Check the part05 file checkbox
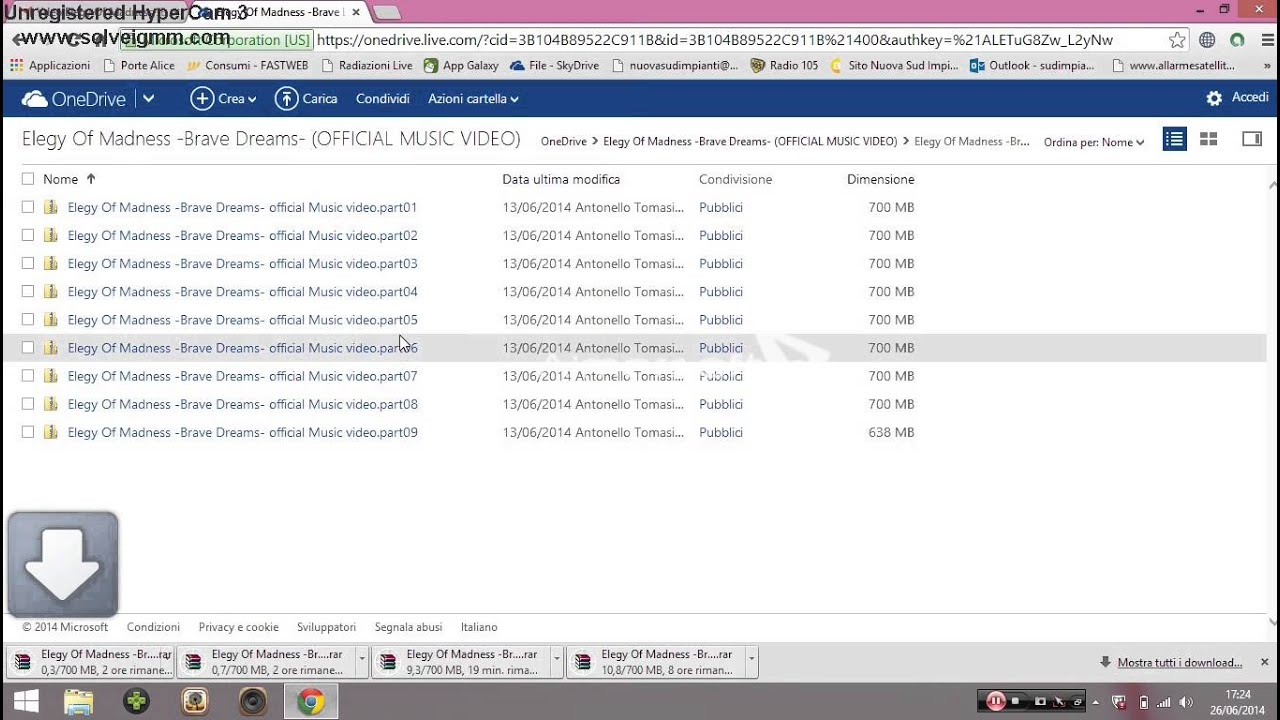Viewport: 1280px width, 720px height. coord(28,319)
